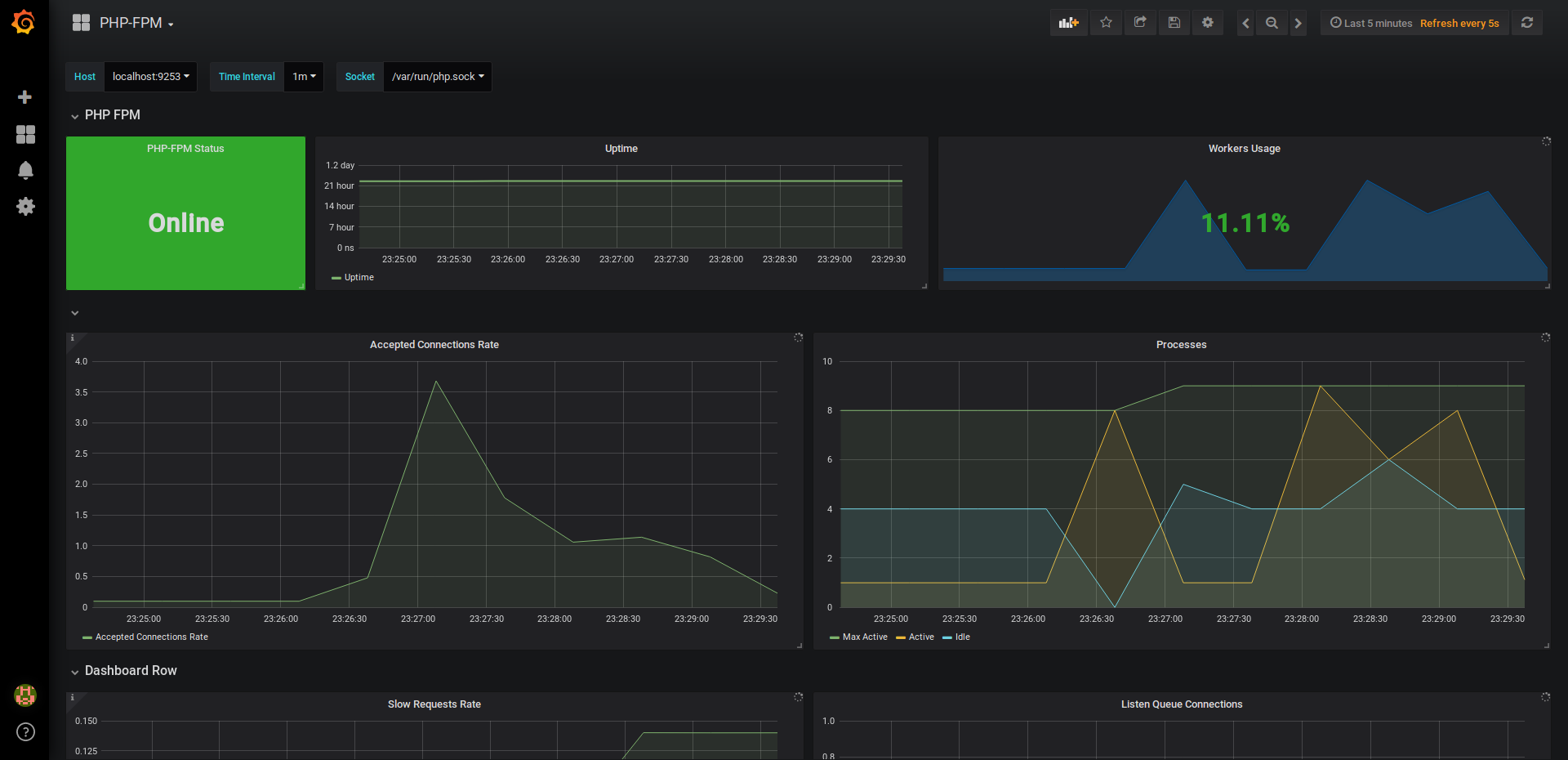Open the Host localhost:9253 dropdown

tap(150, 77)
